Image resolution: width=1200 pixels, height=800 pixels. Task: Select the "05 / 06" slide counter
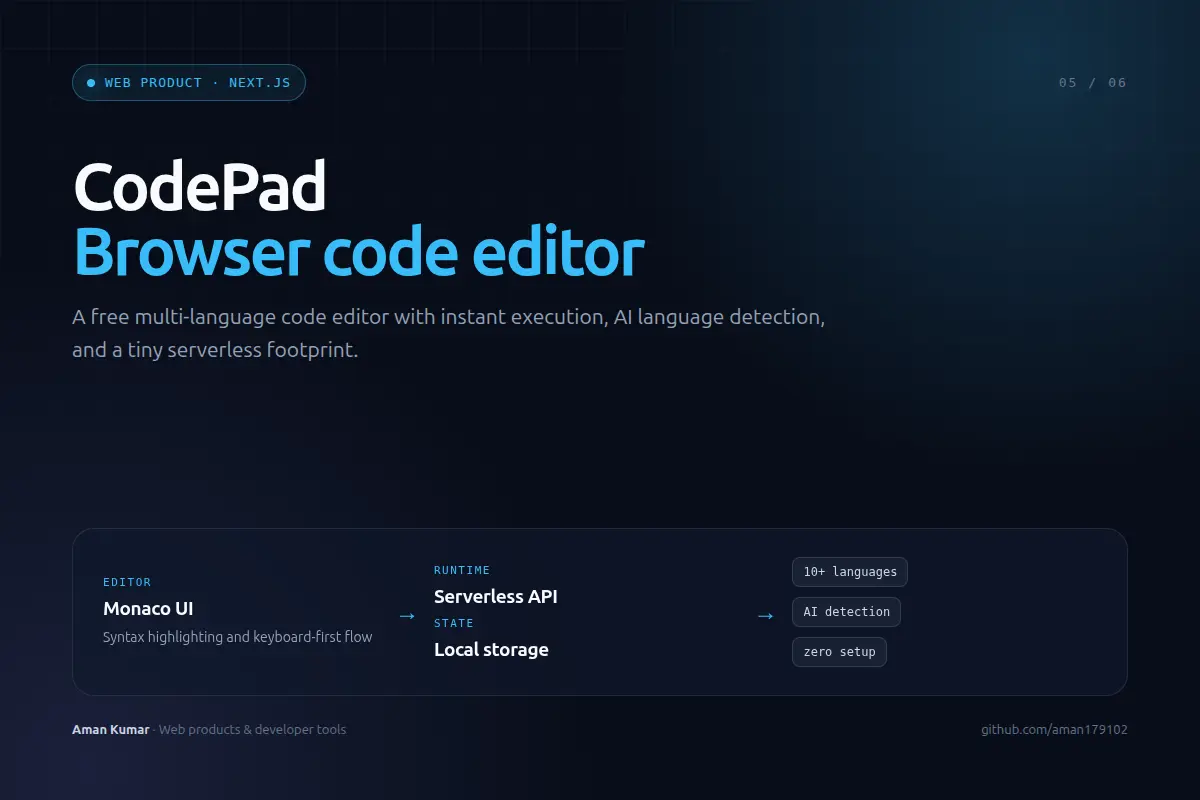click(x=1092, y=83)
